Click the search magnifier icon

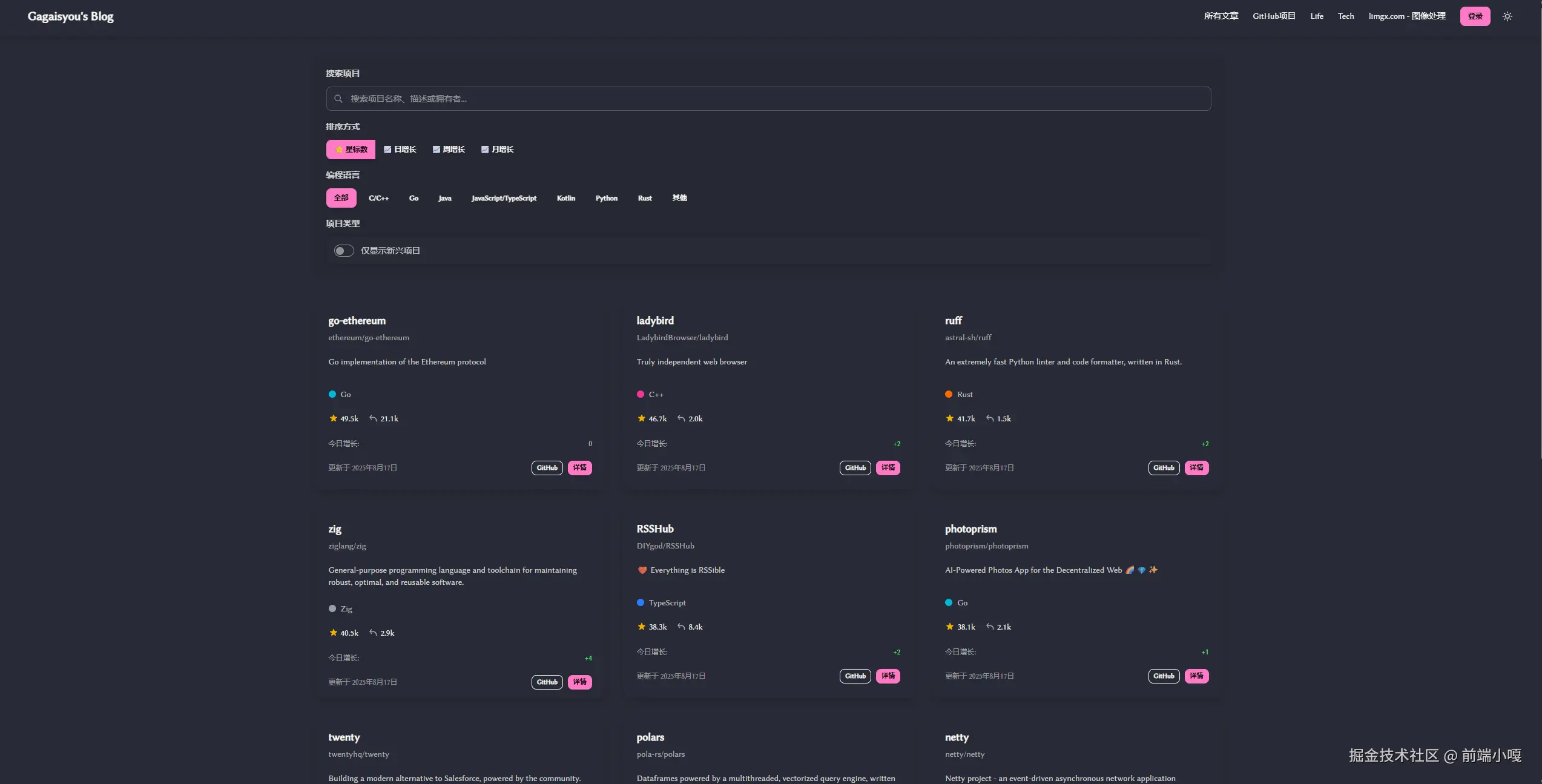338,99
